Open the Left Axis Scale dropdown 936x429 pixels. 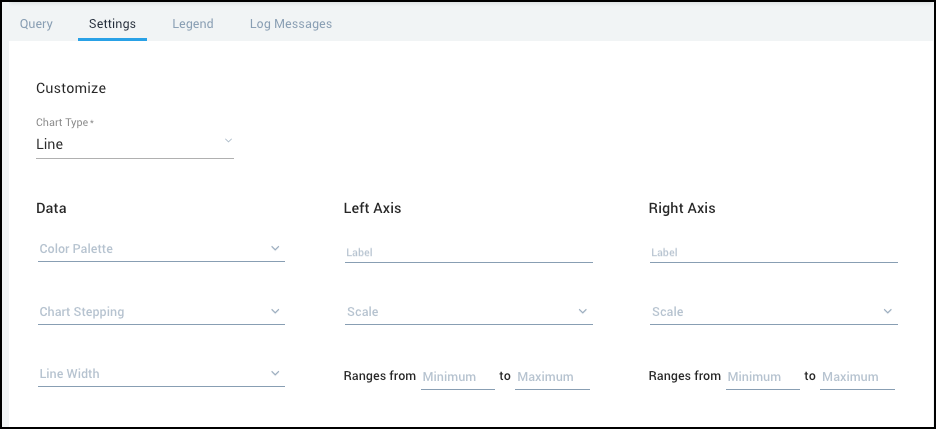pyautogui.click(x=460, y=312)
